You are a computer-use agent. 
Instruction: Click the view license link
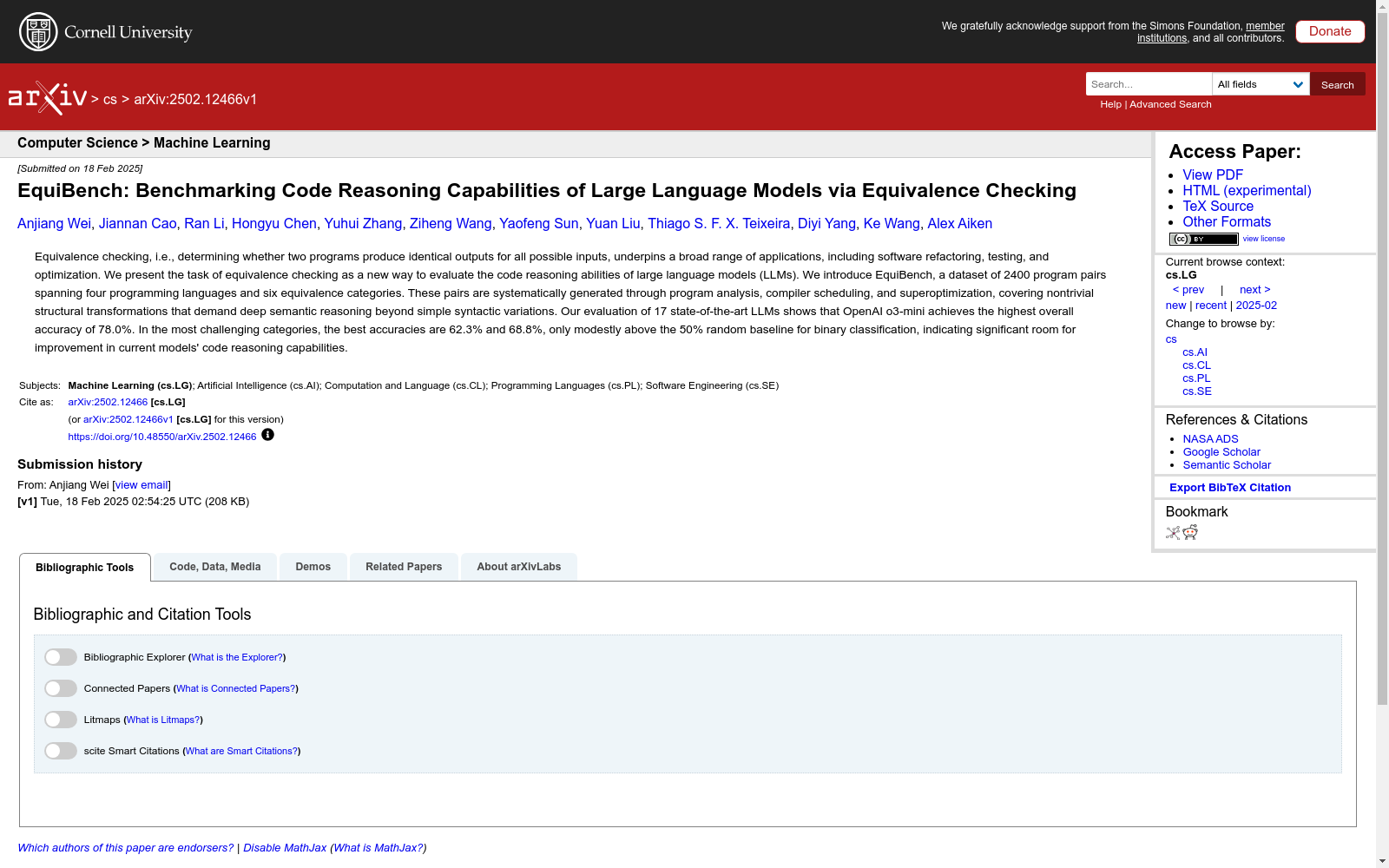(1264, 239)
